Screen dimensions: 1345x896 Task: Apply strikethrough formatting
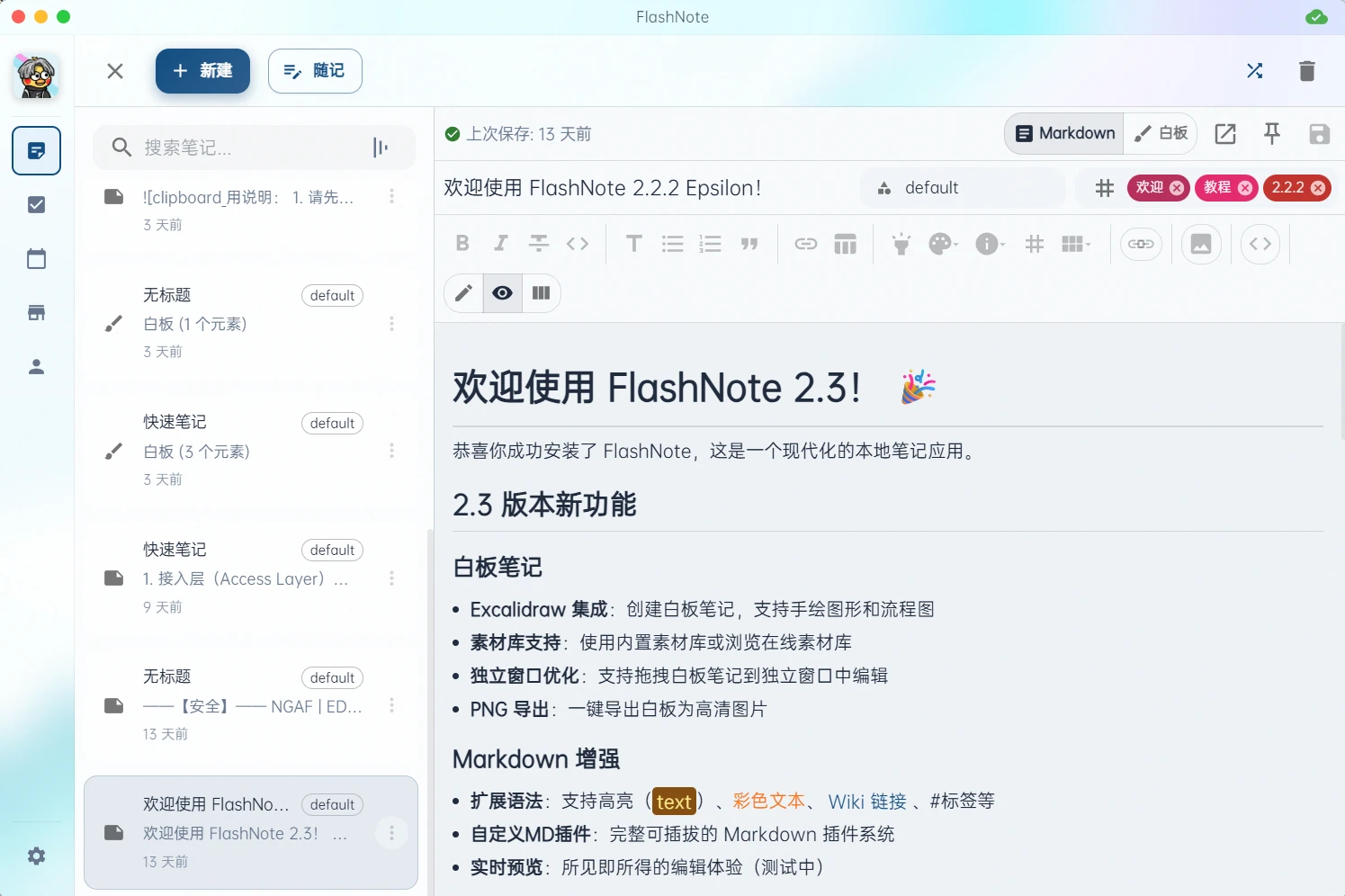[539, 244]
